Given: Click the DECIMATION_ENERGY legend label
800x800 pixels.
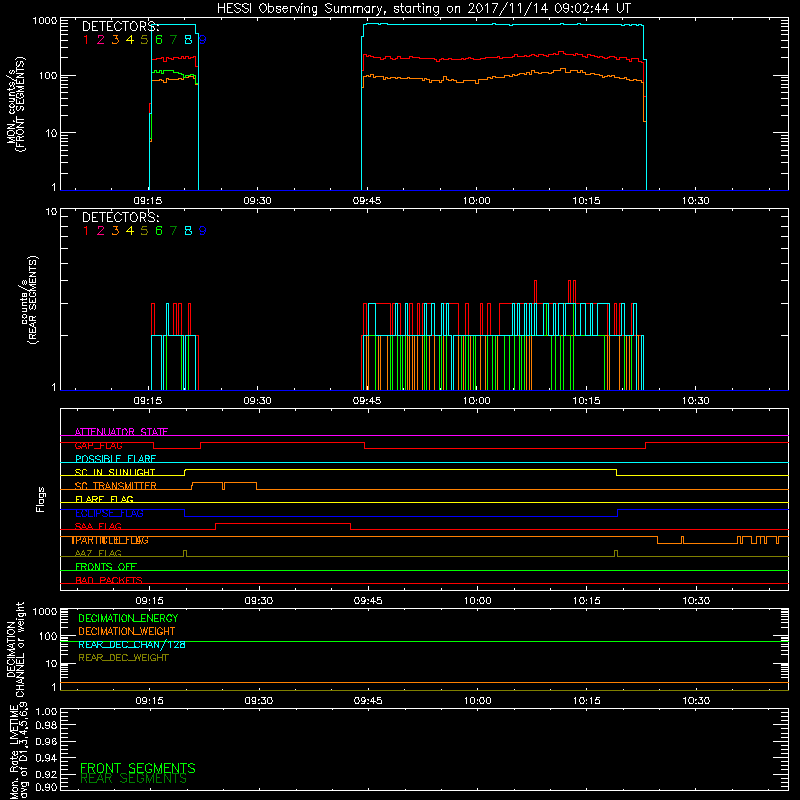Looking at the screenshot, I should point(128,618).
